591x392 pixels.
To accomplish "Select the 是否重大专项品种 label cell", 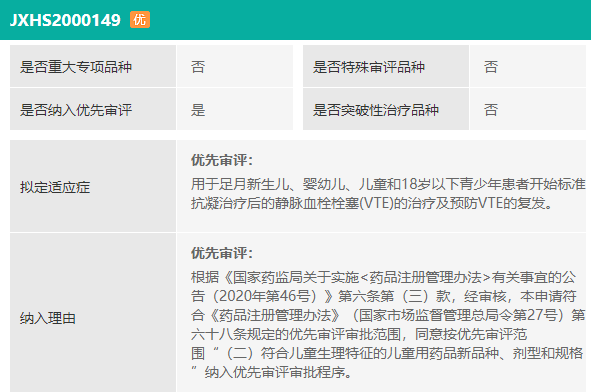I will point(93,66).
